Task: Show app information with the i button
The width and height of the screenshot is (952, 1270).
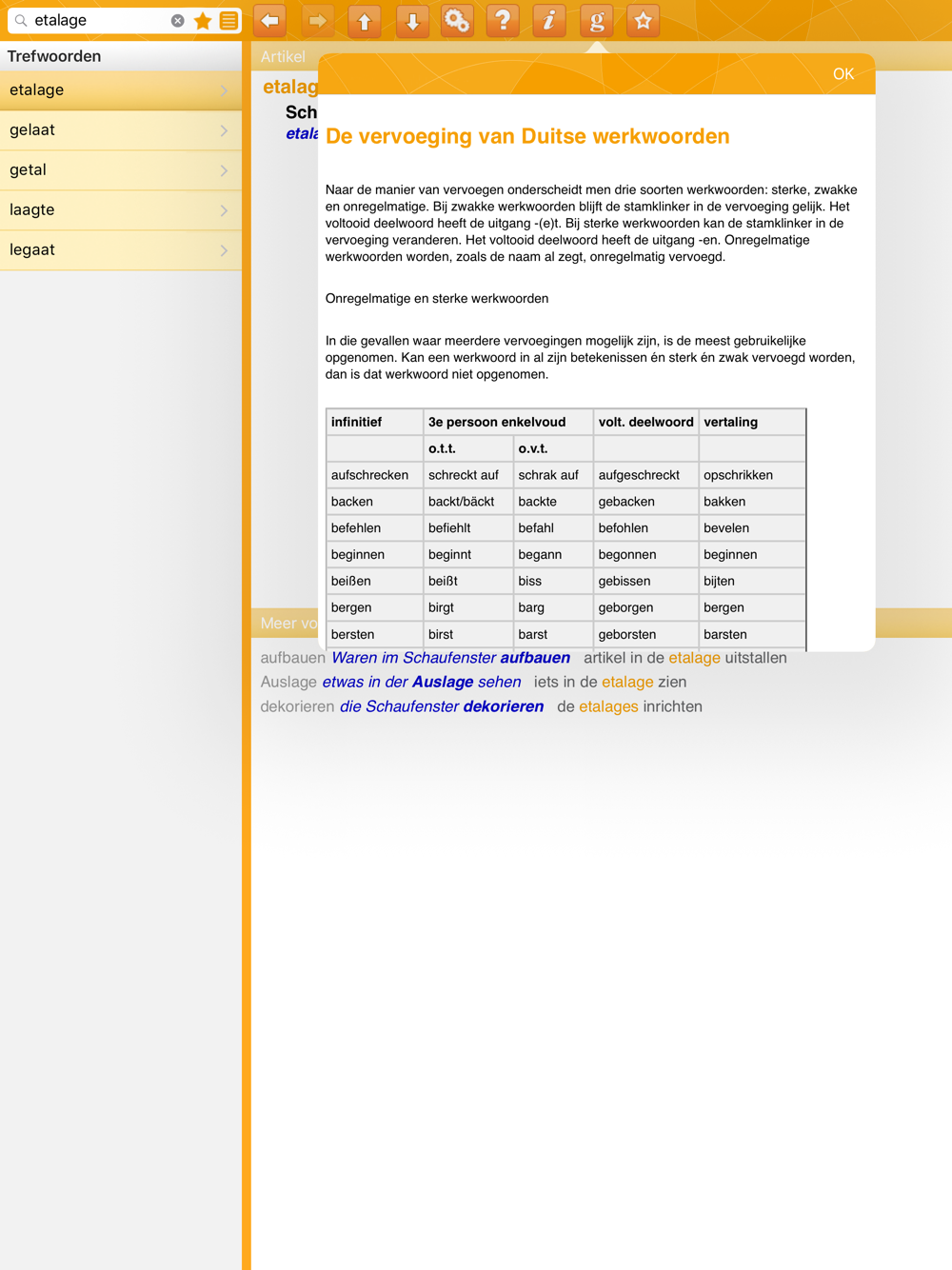Action: click(x=549, y=20)
